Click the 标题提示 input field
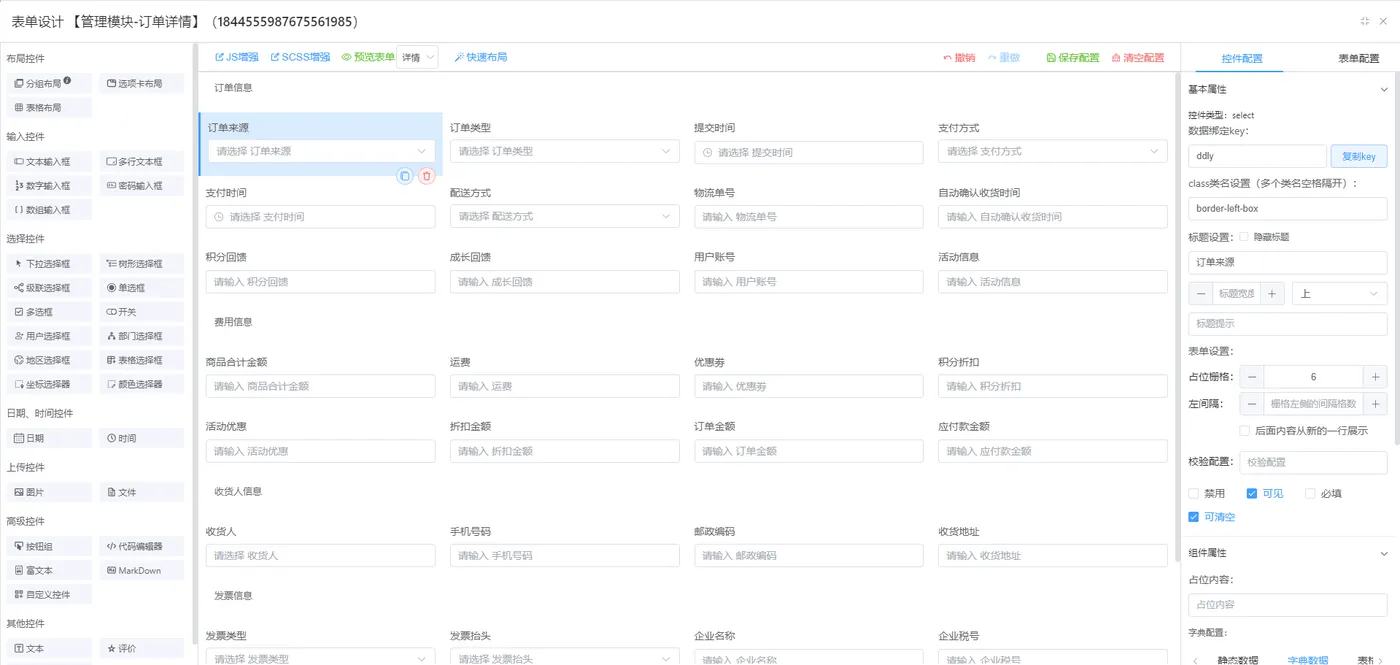The image size is (1400, 665). [1287, 324]
